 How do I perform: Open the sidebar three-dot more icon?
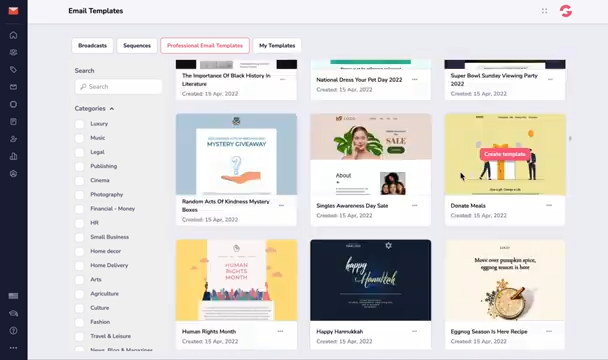coord(13,348)
